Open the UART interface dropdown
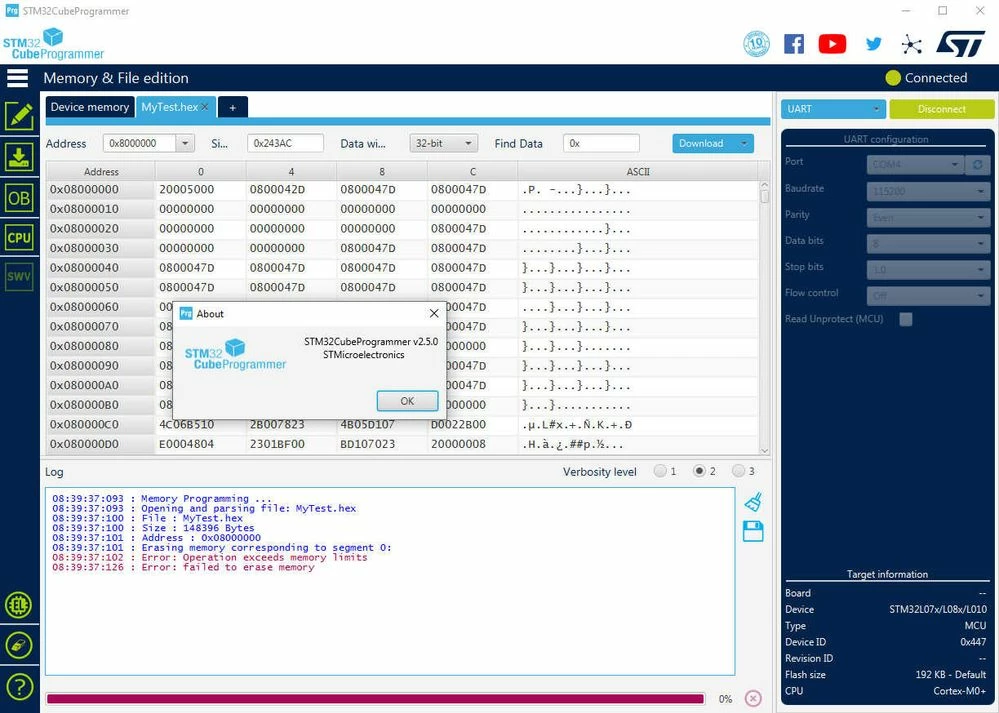The image size is (999, 713). [x=833, y=109]
